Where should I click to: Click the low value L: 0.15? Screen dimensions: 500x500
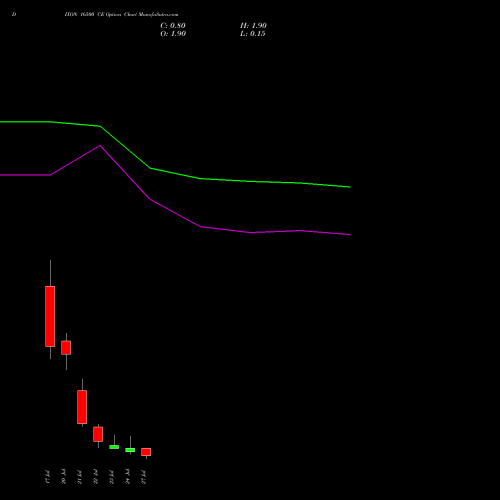[253, 34]
